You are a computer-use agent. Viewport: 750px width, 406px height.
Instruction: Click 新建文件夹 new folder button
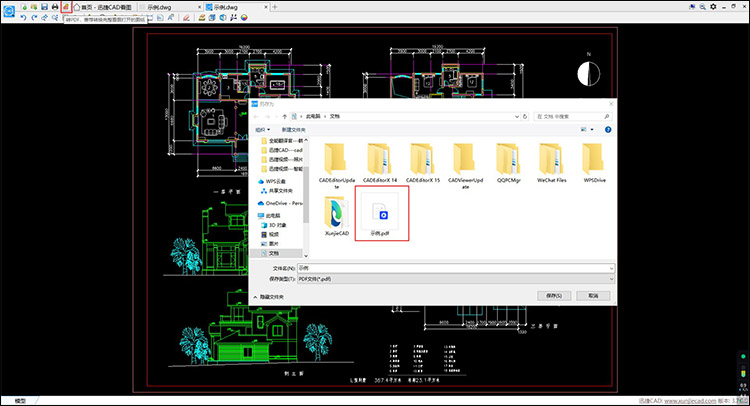[x=293, y=130]
